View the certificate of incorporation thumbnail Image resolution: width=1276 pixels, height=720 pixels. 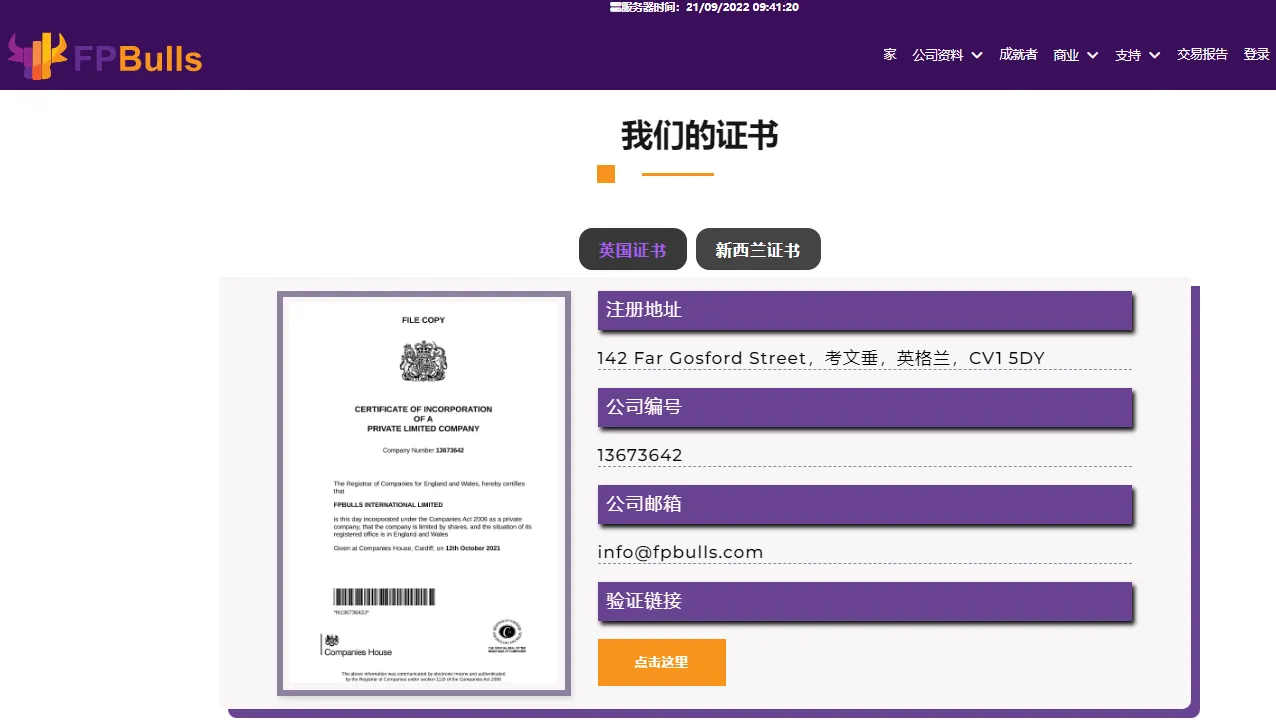(x=424, y=493)
